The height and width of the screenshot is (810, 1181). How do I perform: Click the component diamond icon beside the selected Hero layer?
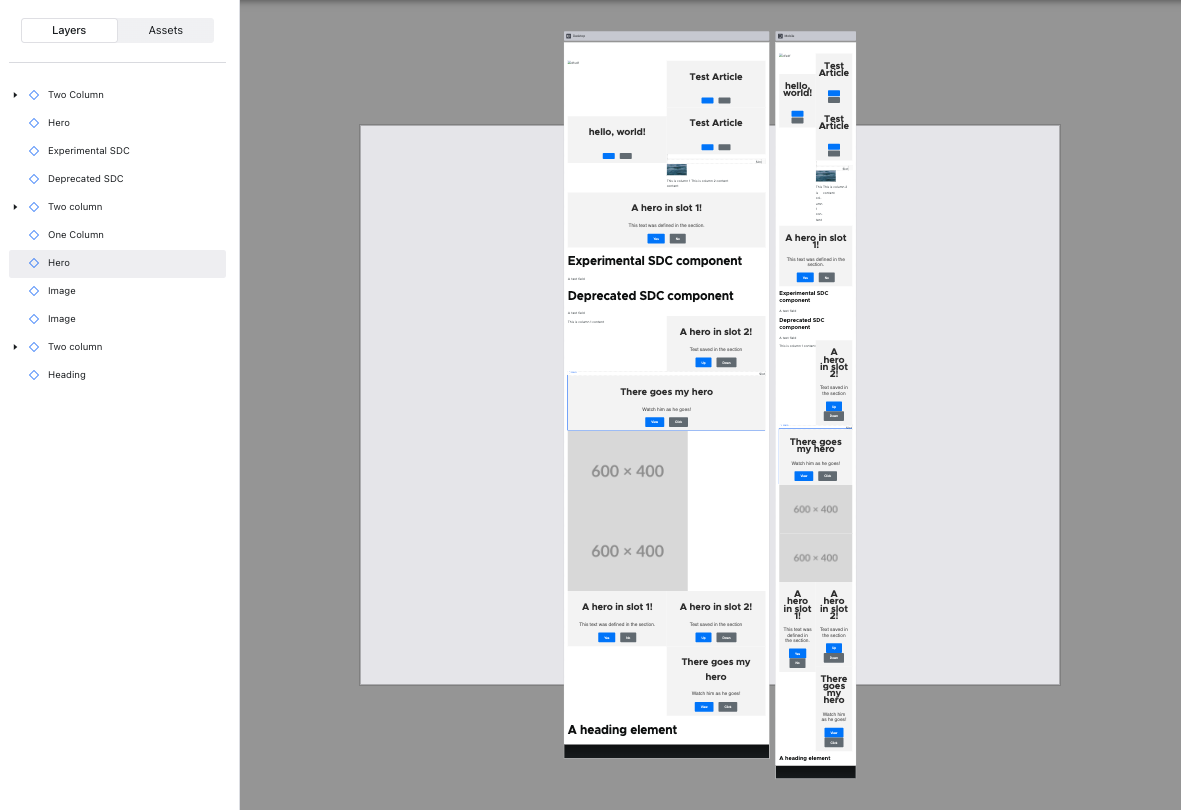coord(35,262)
